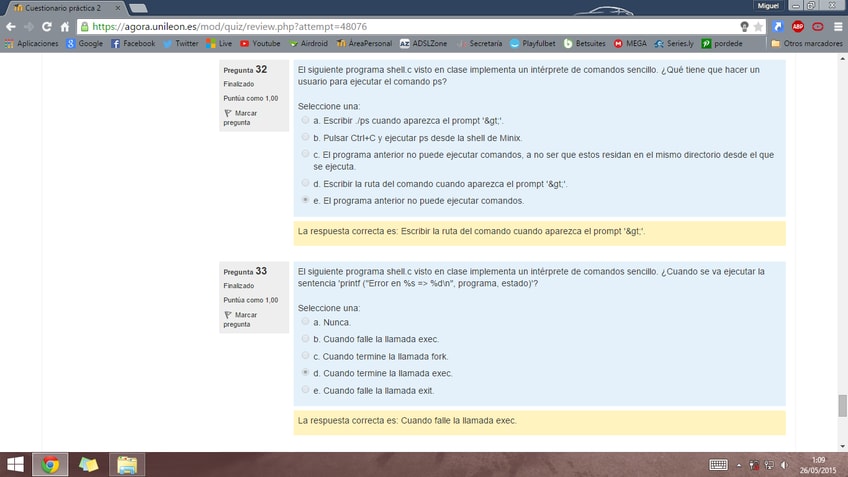Flag question 33 with Marcar pregunta

pyautogui.click(x=240, y=320)
